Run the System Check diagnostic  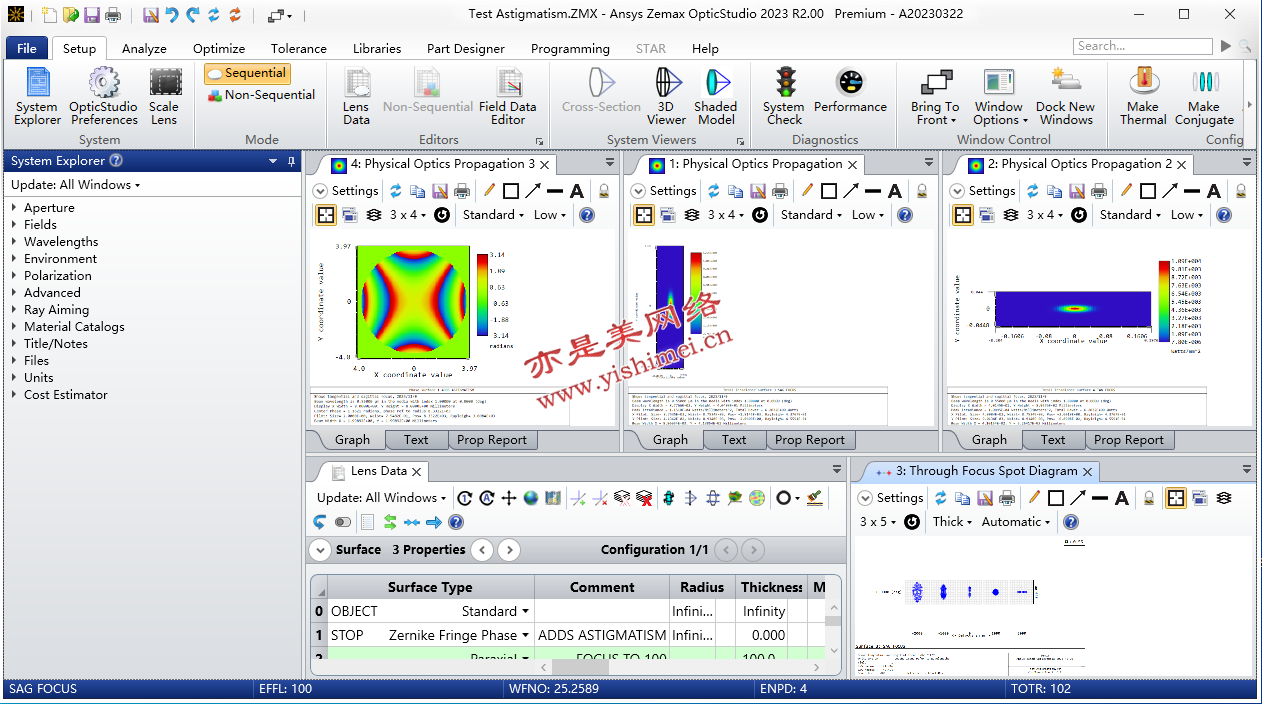[784, 97]
